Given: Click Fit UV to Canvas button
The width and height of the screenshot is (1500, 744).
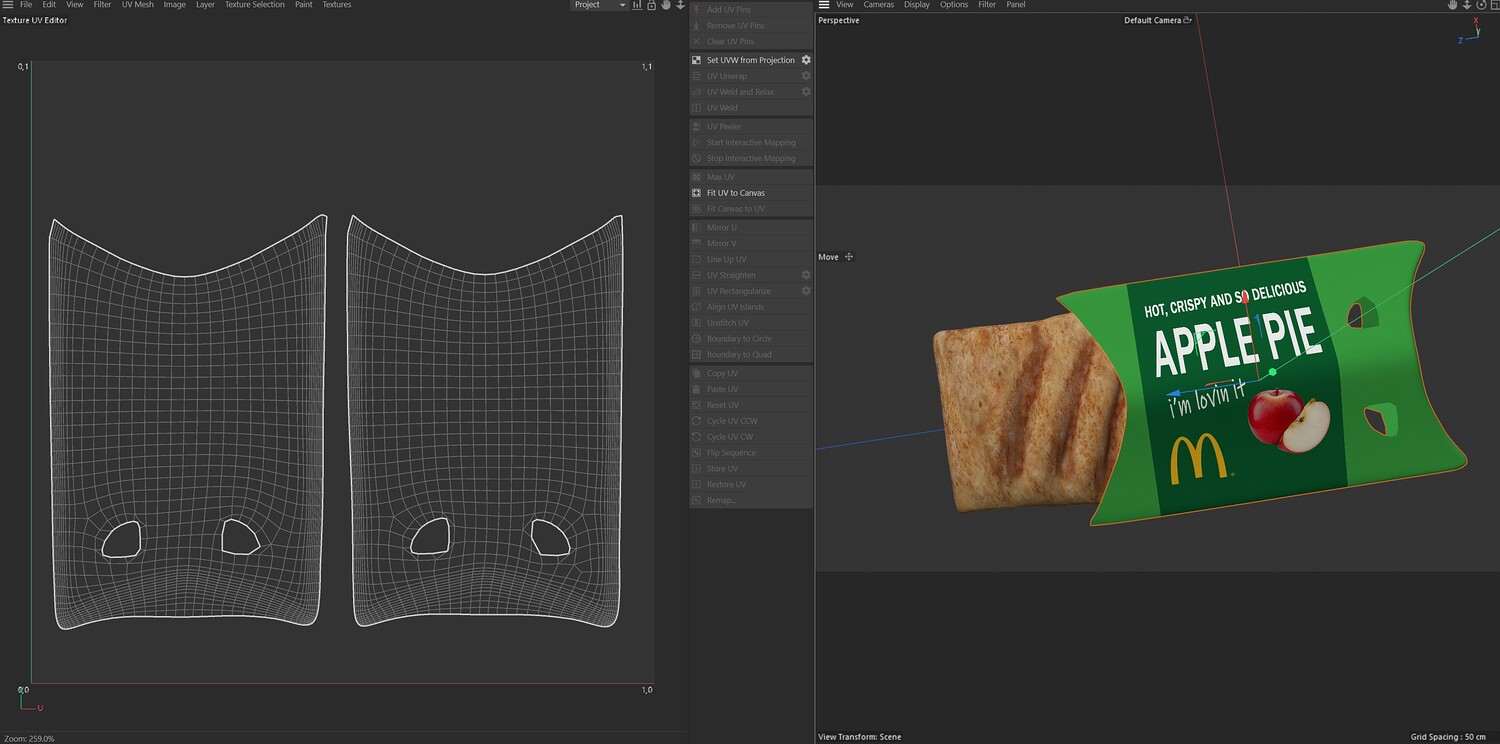Looking at the screenshot, I should pos(751,193).
